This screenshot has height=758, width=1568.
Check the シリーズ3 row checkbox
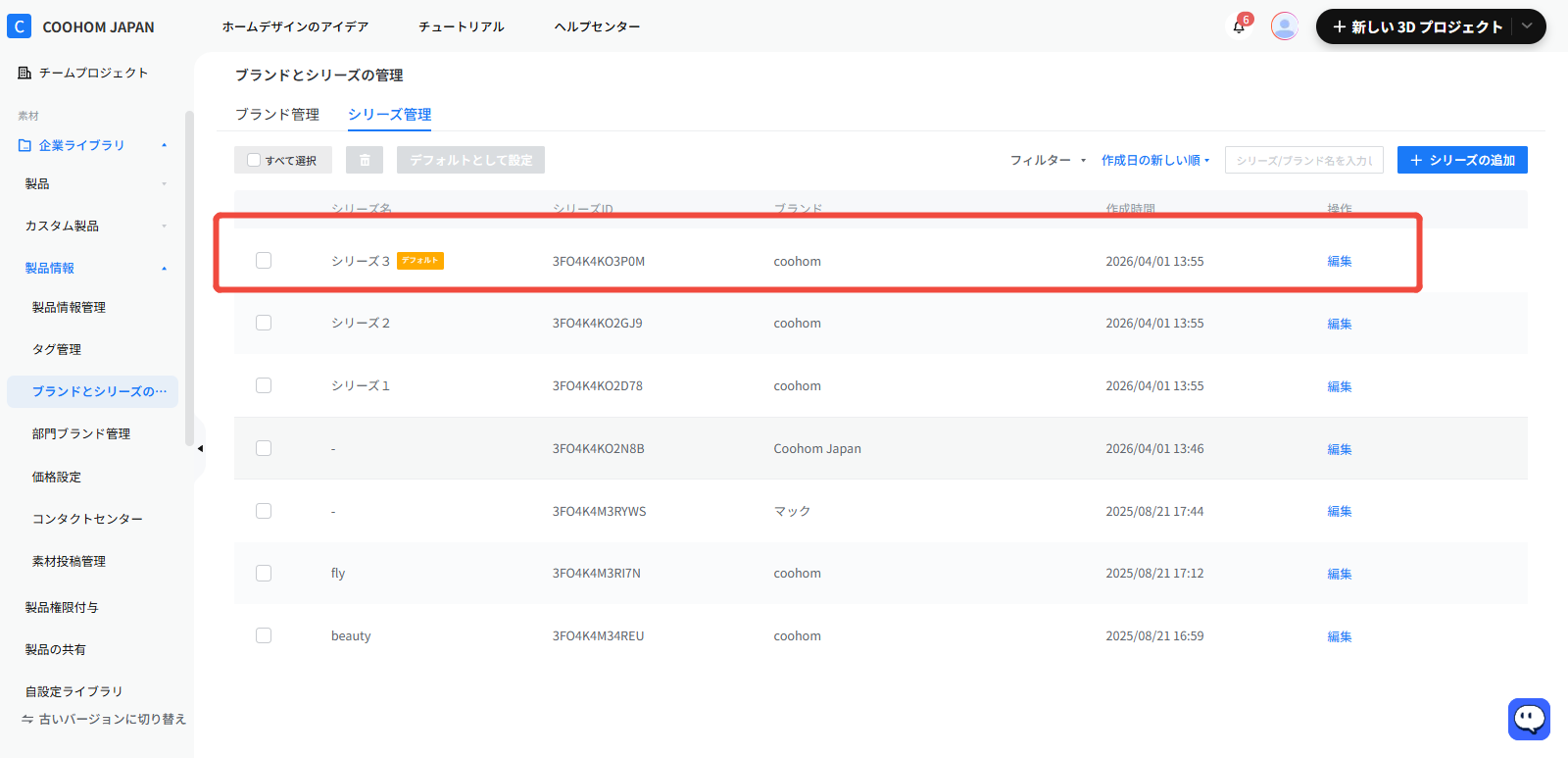tap(264, 261)
